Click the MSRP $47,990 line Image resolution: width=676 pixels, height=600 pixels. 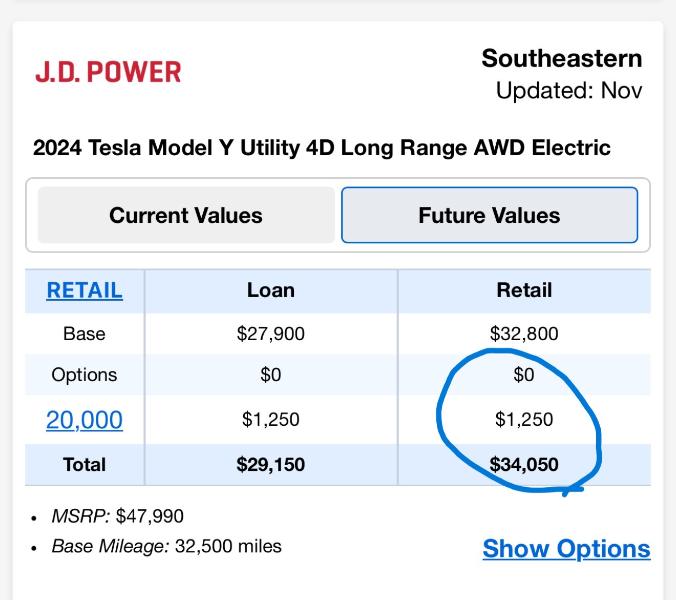click(x=118, y=516)
